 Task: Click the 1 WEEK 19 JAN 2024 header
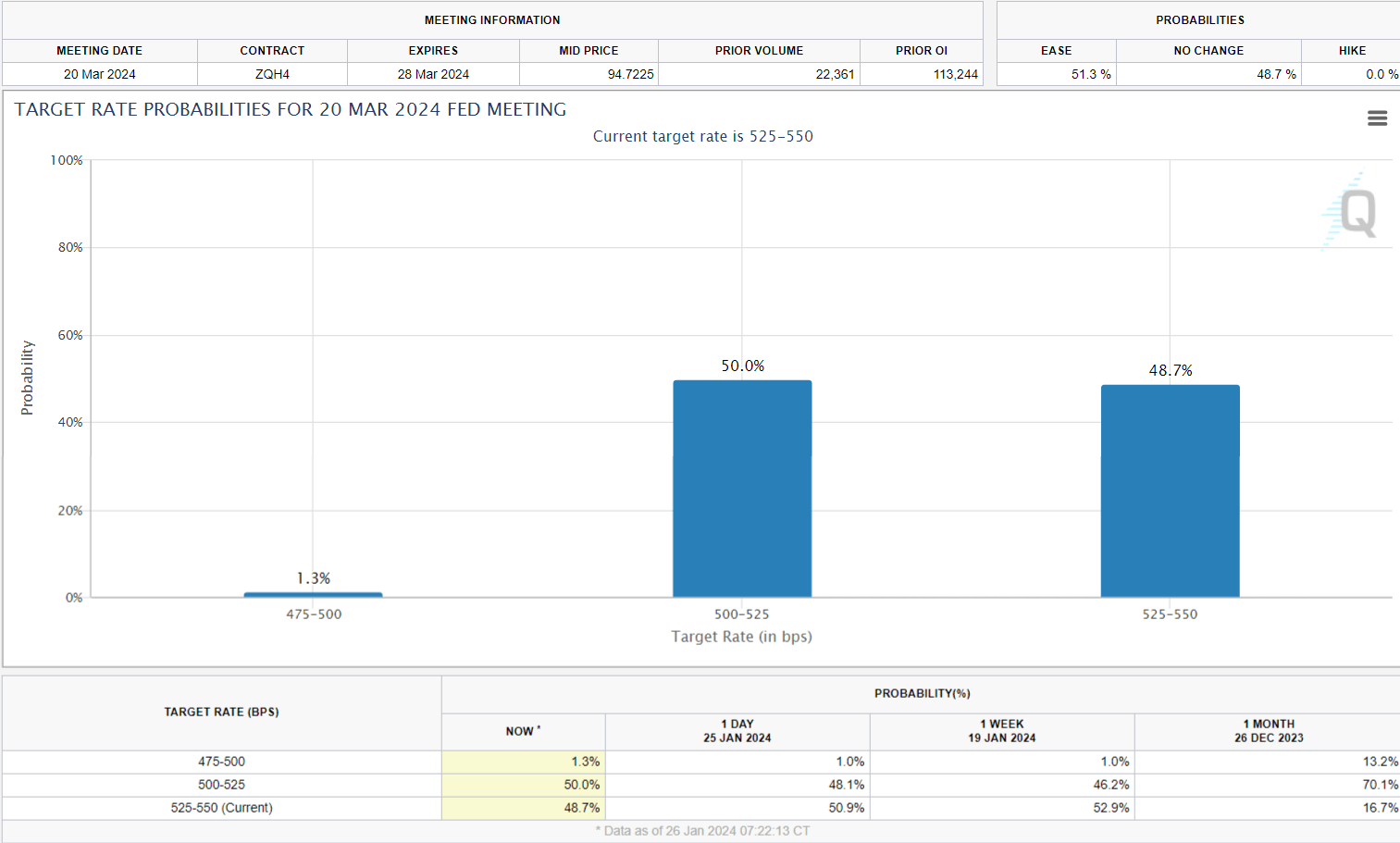coord(1002,731)
